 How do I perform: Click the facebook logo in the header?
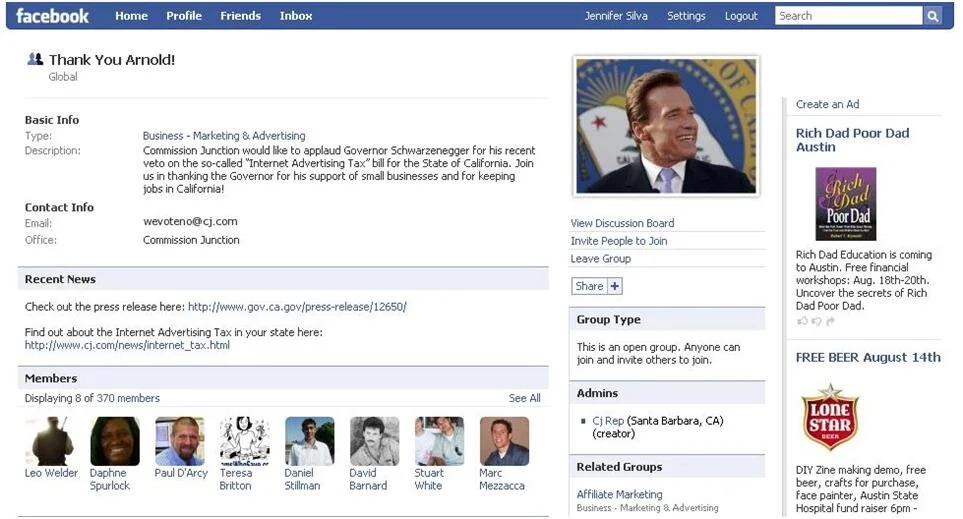(x=52, y=16)
